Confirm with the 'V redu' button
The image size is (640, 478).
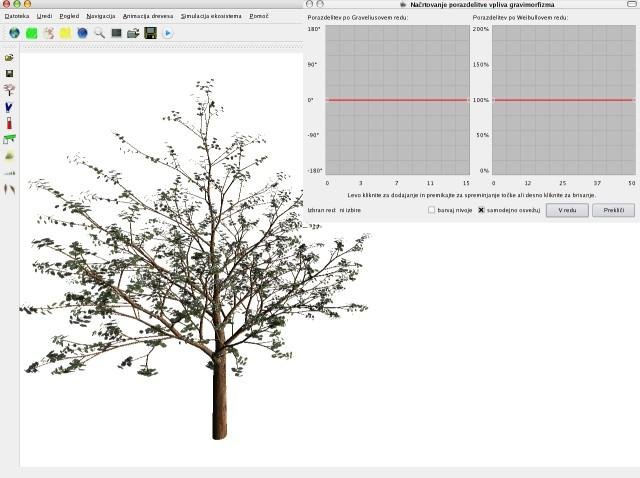coord(567,210)
